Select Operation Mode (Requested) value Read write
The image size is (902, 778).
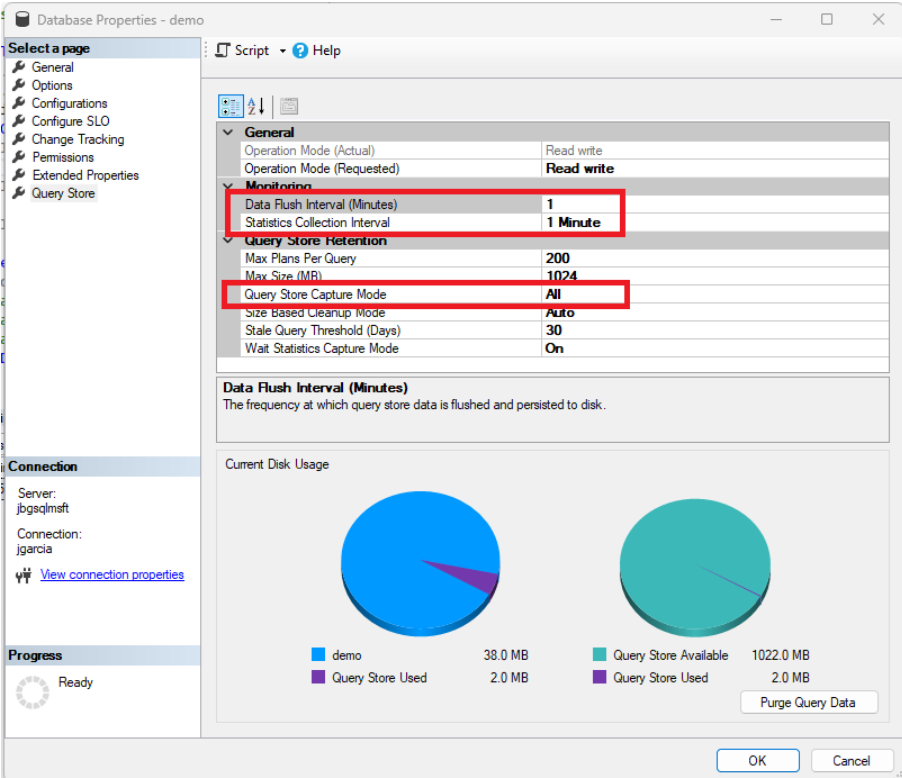[x=715, y=168]
